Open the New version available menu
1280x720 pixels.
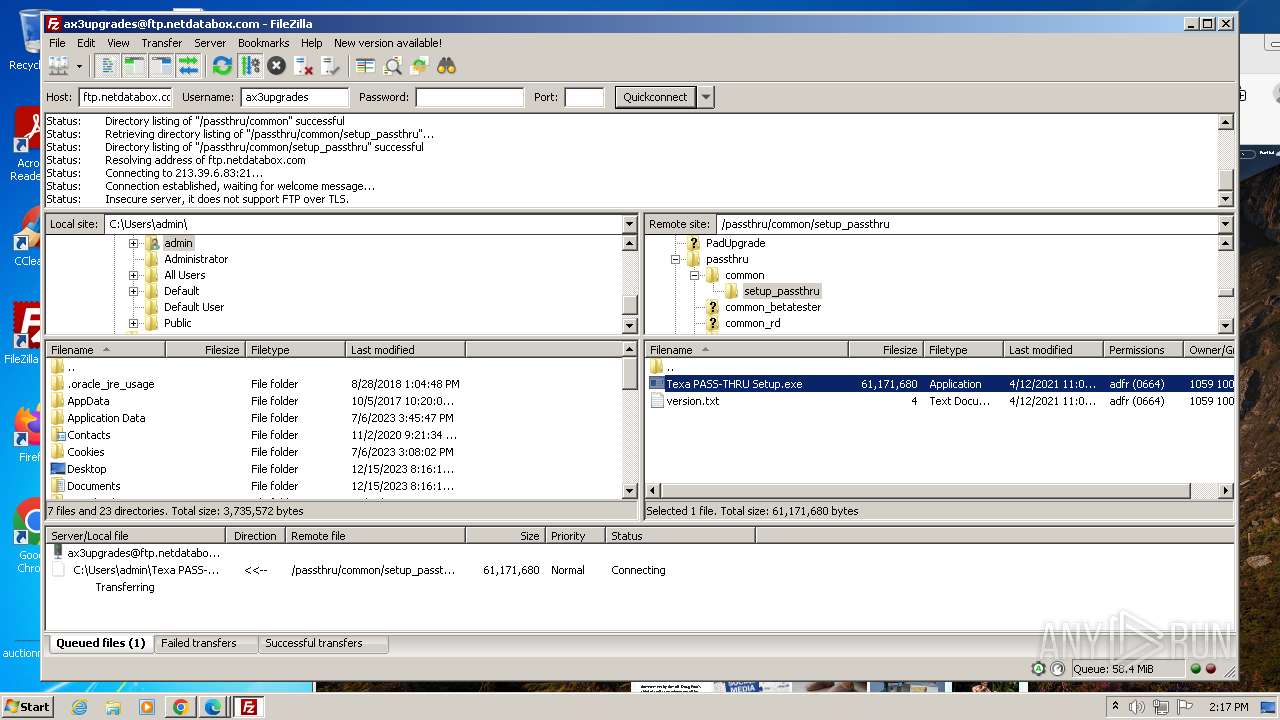click(x=388, y=43)
